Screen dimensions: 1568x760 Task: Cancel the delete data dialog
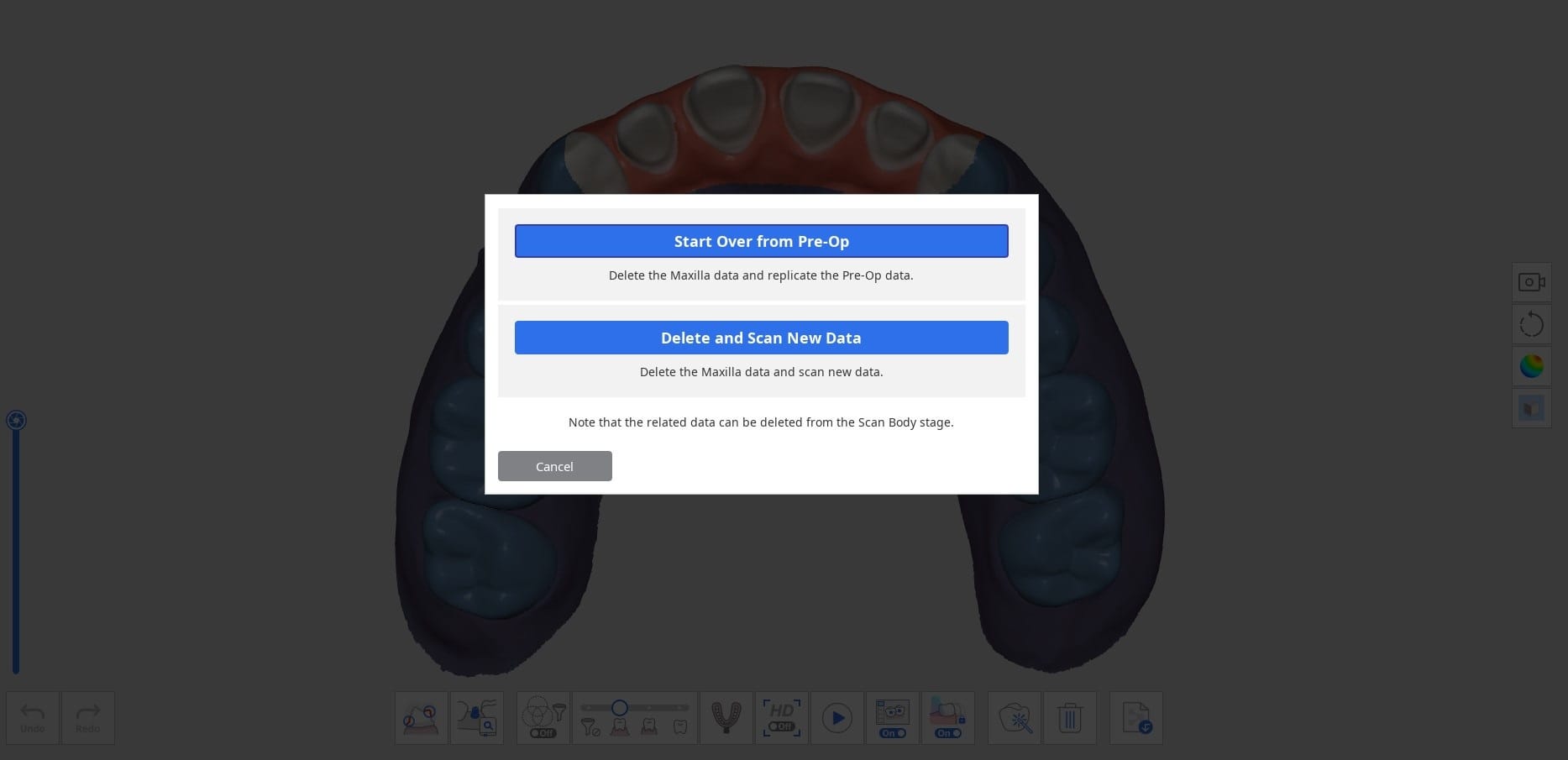point(554,466)
